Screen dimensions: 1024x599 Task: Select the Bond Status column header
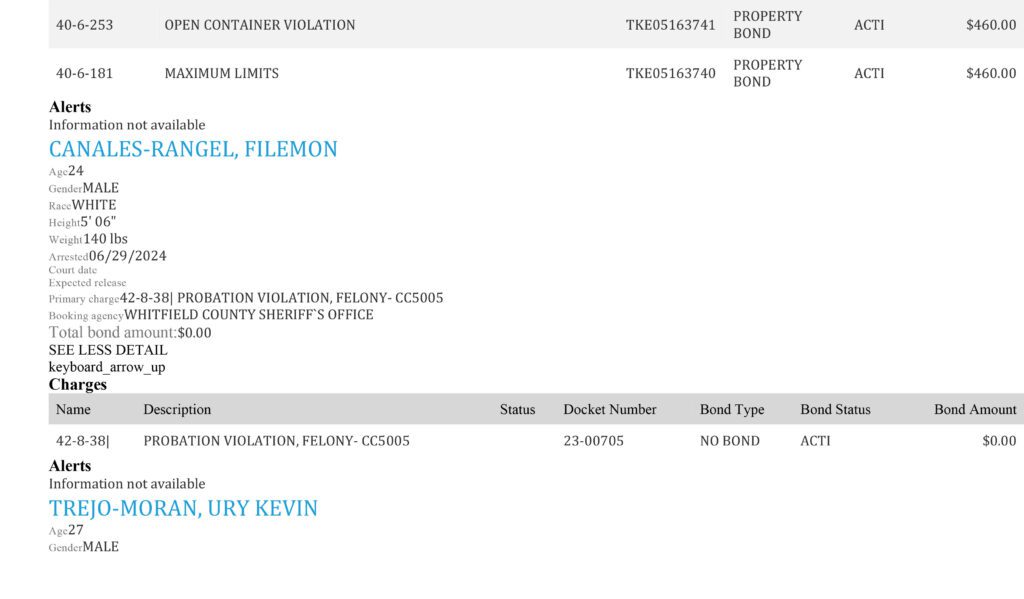coord(835,410)
